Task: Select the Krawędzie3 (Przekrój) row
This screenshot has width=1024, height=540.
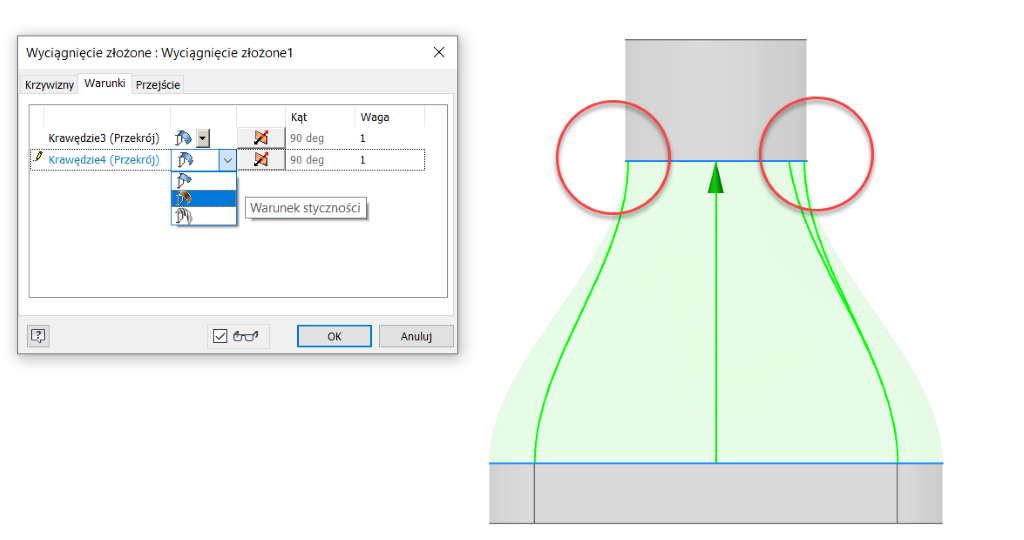Action: pos(103,138)
